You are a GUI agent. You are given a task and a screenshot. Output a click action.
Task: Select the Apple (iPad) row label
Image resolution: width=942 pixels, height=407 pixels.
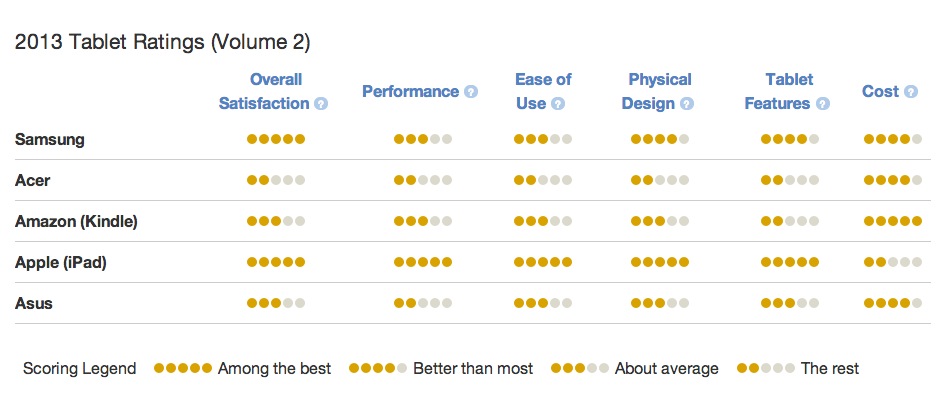click(x=60, y=262)
